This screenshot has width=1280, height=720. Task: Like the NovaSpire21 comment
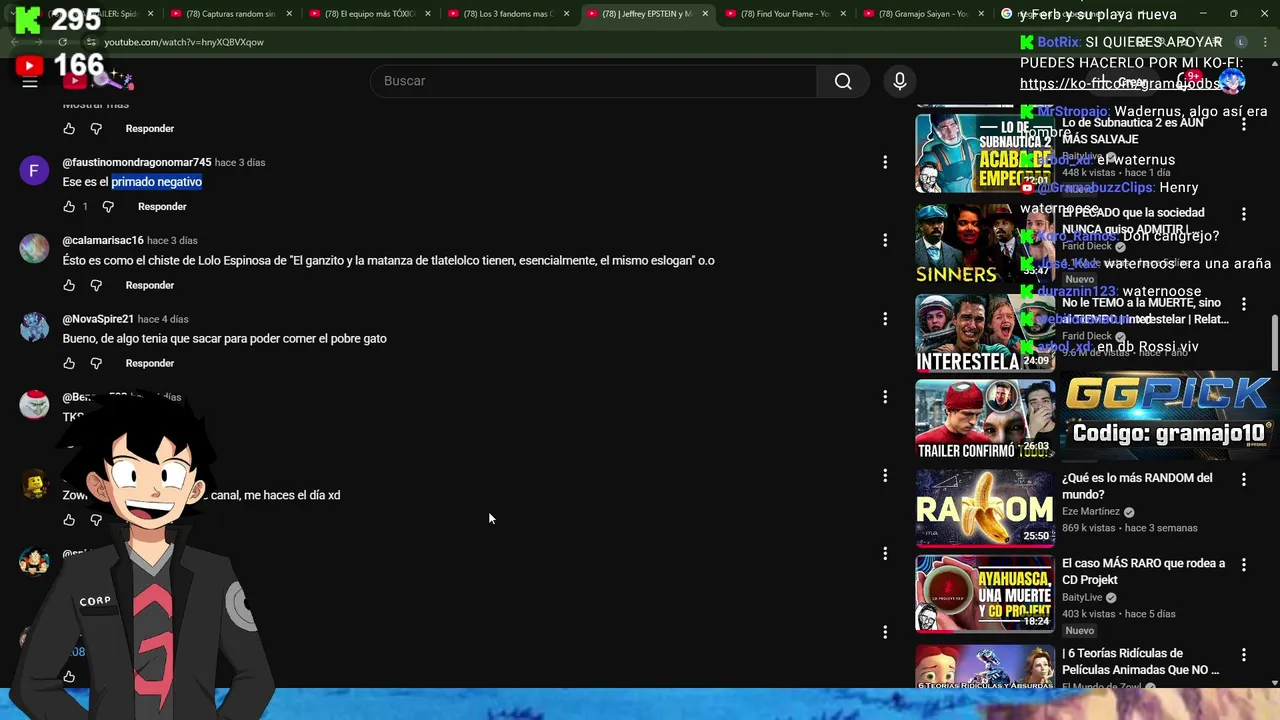(69, 364)
